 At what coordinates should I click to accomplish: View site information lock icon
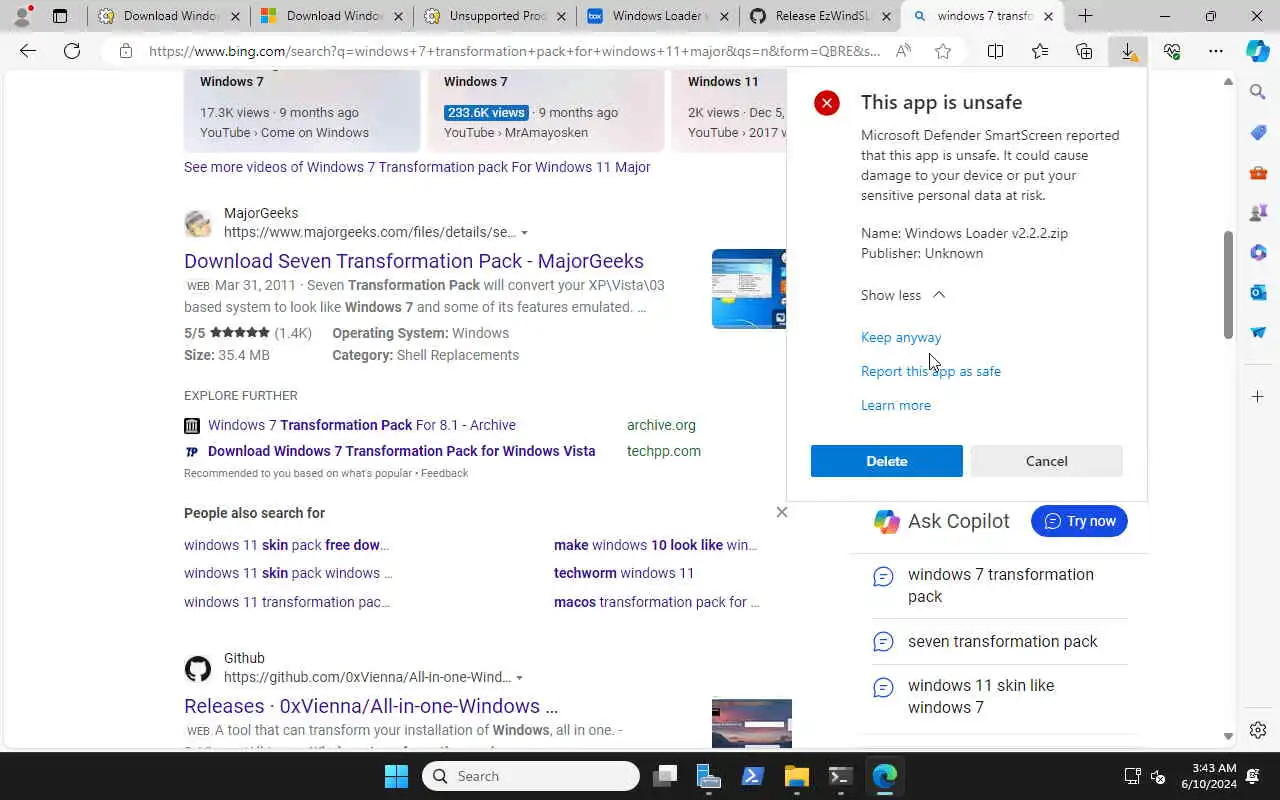click(x=125, y=51)
